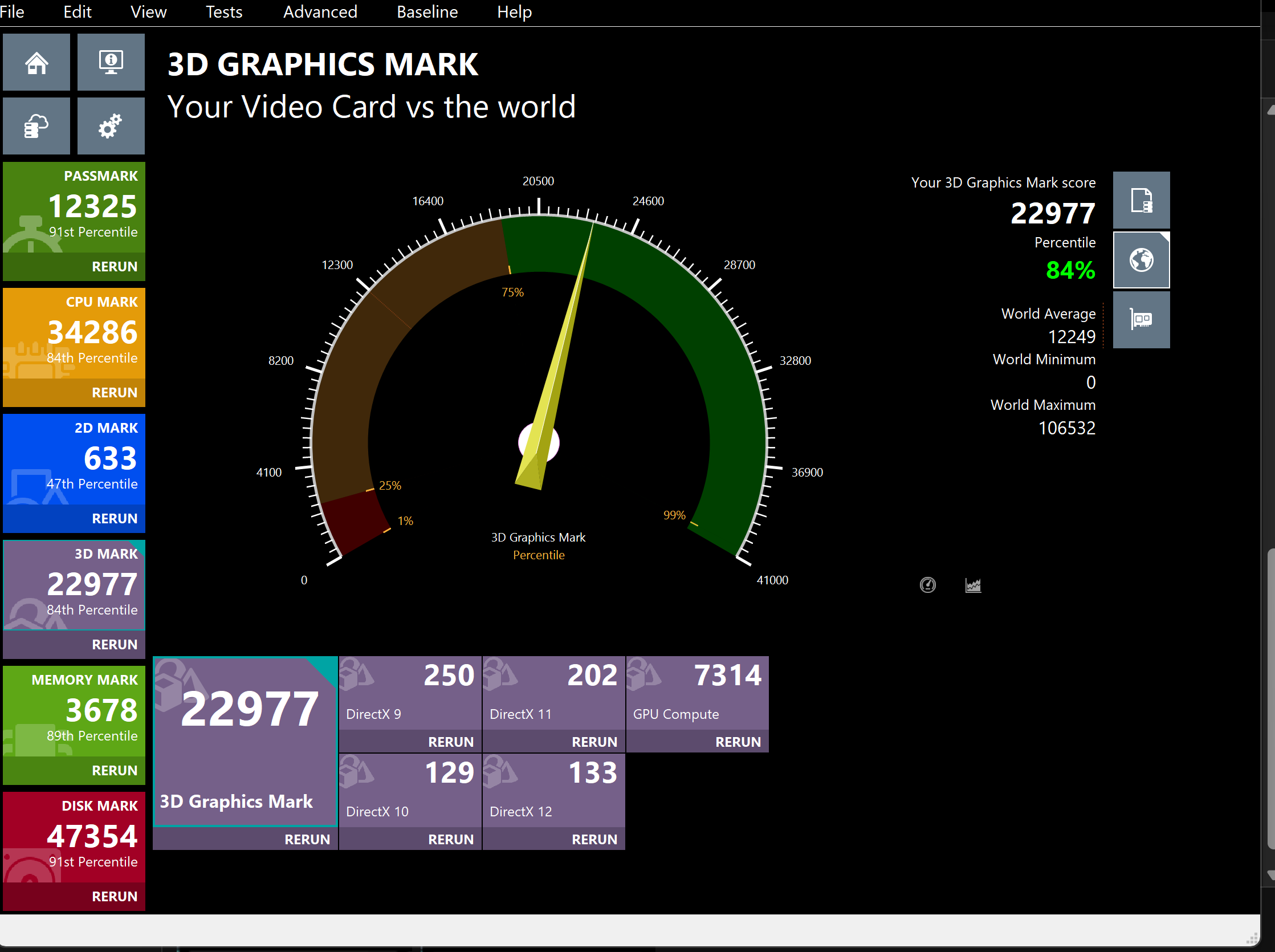Open the Advanced menu

point(320,12)
